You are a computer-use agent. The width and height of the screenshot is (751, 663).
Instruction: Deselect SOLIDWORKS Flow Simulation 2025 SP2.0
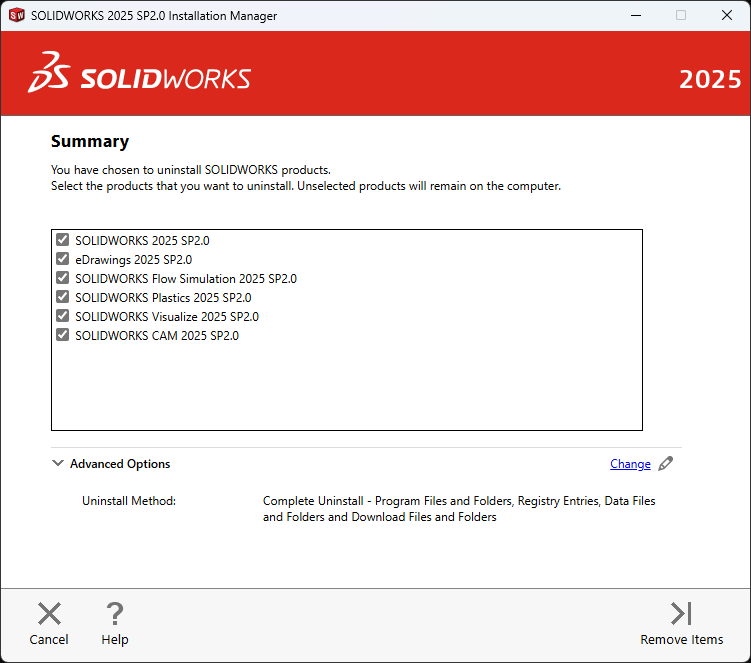(63, 278)
